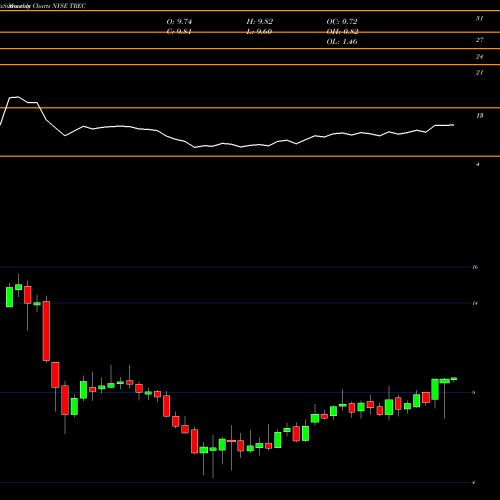Click the tall red candlestick falling from 14
The height and width of the screenshot is (500, 500).
pos(46,331)
